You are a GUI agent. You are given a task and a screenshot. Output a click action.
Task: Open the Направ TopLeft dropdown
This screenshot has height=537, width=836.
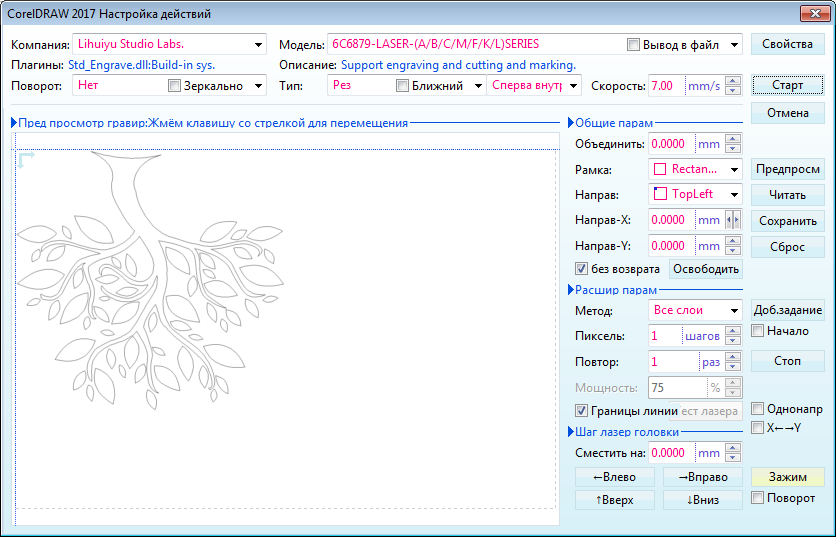734,195
